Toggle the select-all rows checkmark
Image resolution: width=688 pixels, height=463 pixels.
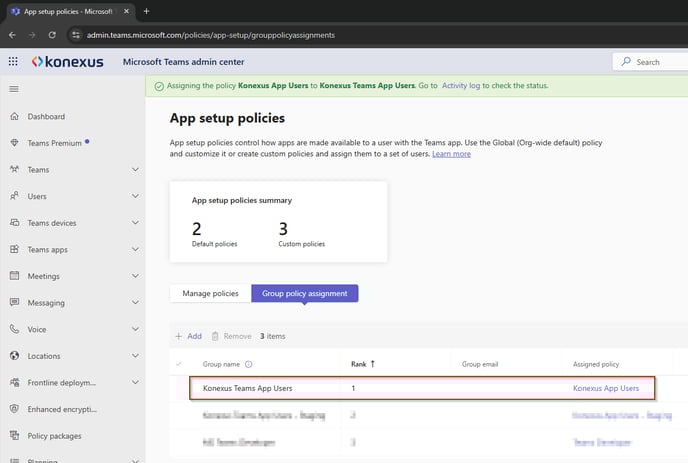179,364
